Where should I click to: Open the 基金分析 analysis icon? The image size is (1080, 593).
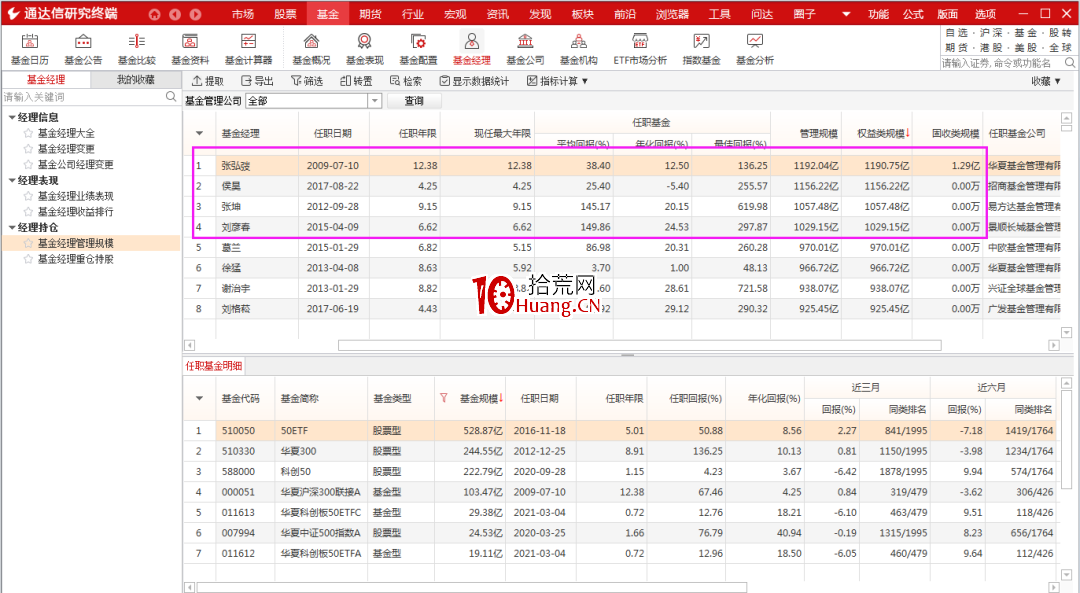click(755, 49)
